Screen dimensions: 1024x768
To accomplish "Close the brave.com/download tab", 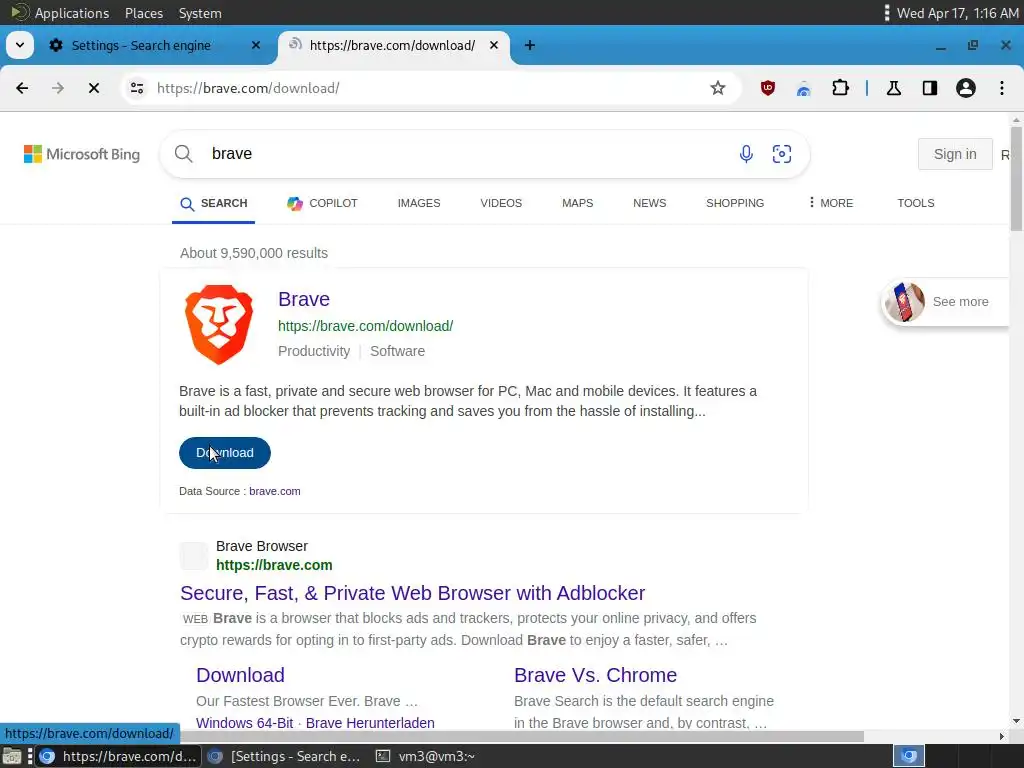I will tap(494, 45).
